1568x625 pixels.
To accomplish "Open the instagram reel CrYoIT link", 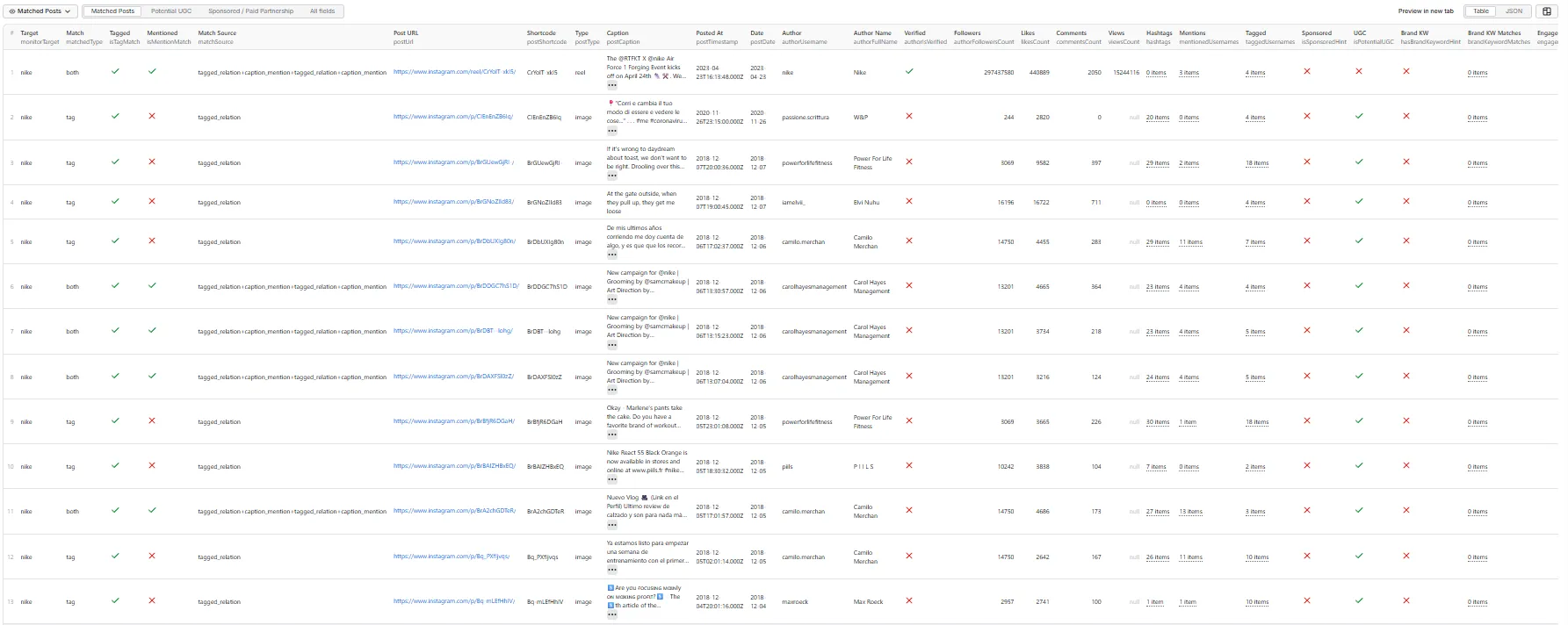I will point(454,72).
